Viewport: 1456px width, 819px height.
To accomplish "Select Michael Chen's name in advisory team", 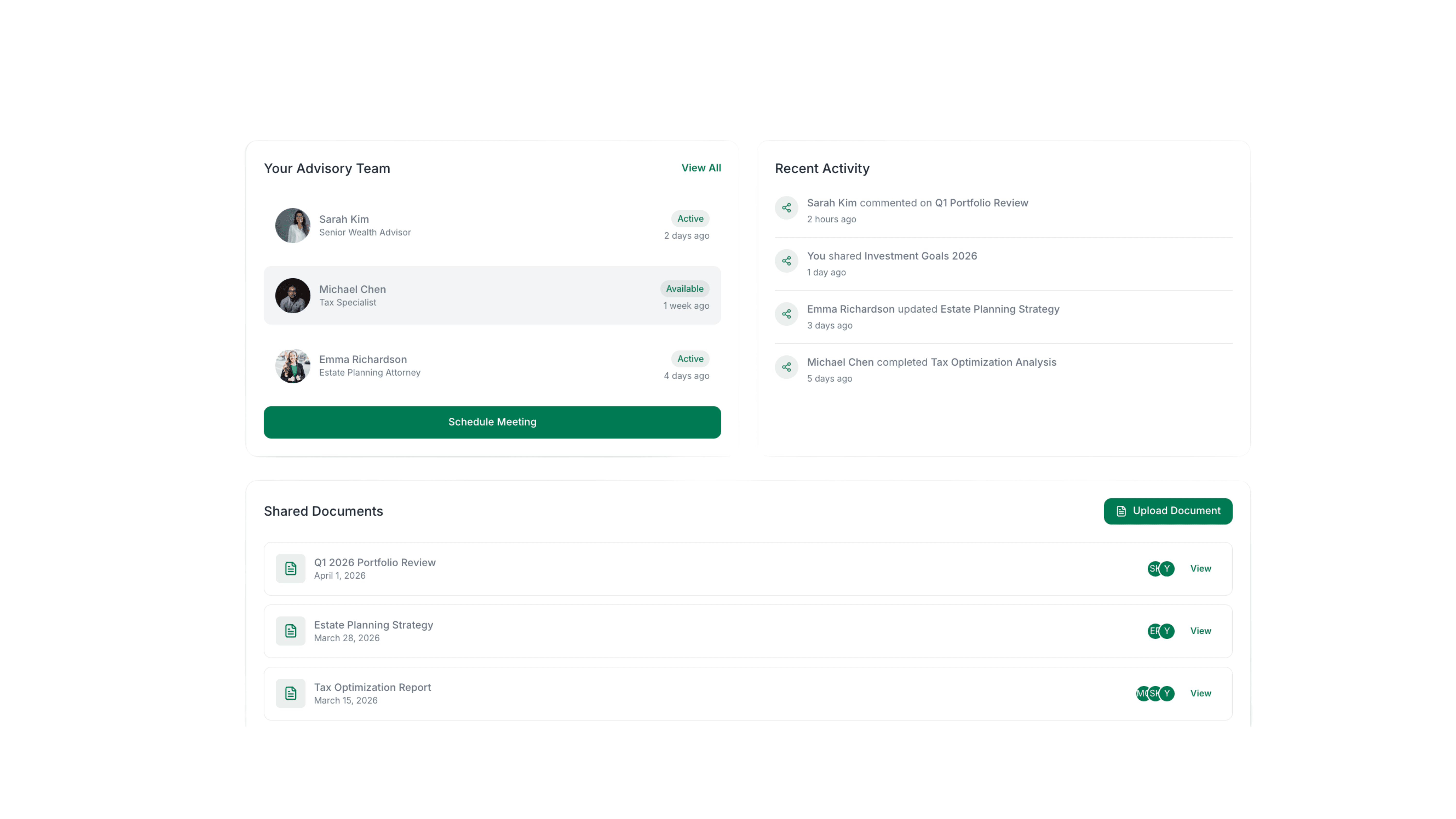I will point(353,290).
